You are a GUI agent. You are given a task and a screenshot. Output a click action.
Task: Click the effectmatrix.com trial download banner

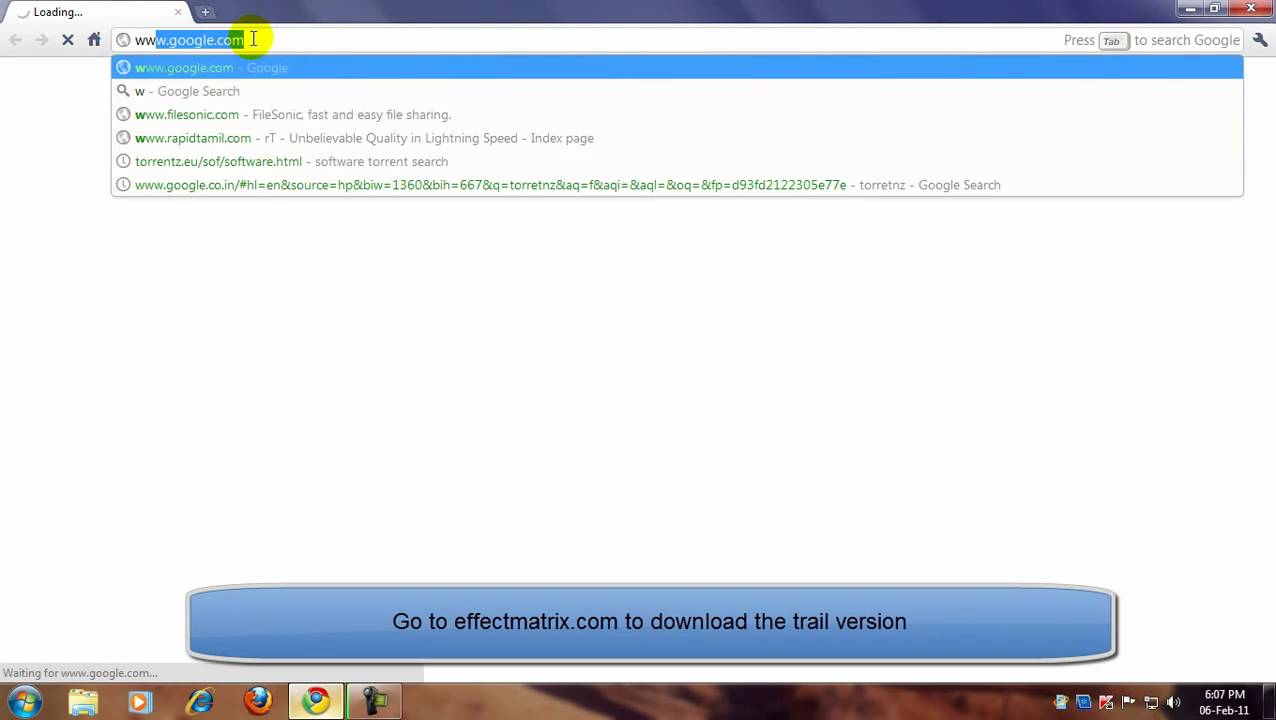650,622
